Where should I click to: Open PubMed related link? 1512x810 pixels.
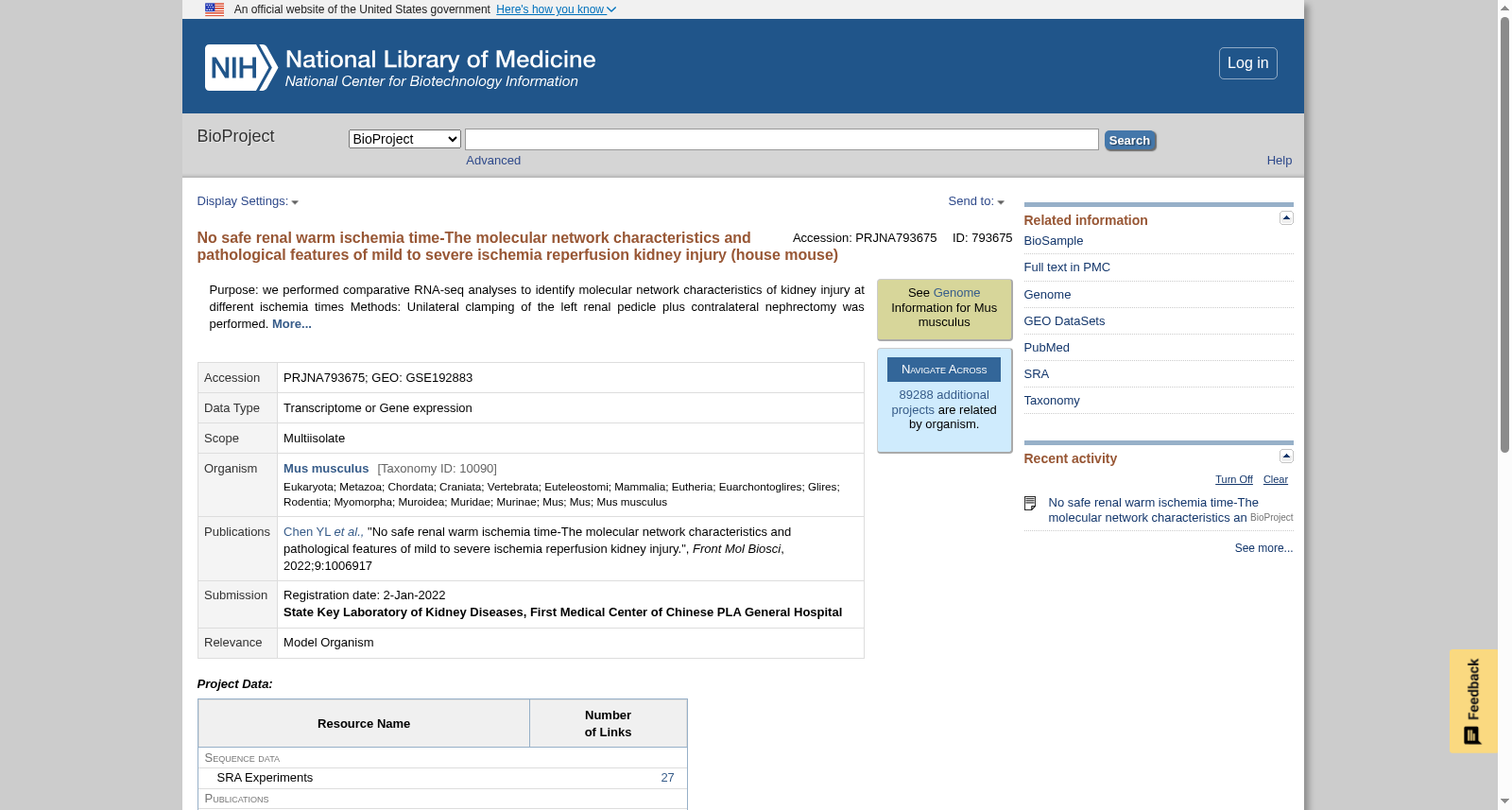coord(1046,348)
